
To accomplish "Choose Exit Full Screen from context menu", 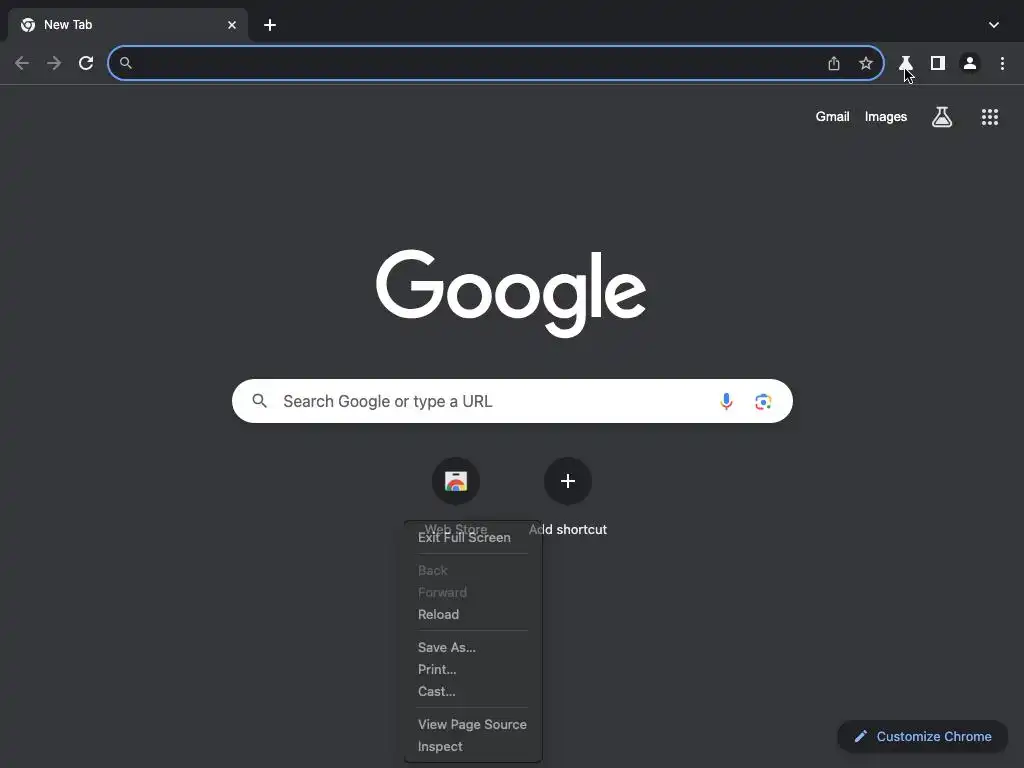I will pyautogui.click(x=464, y=537).
